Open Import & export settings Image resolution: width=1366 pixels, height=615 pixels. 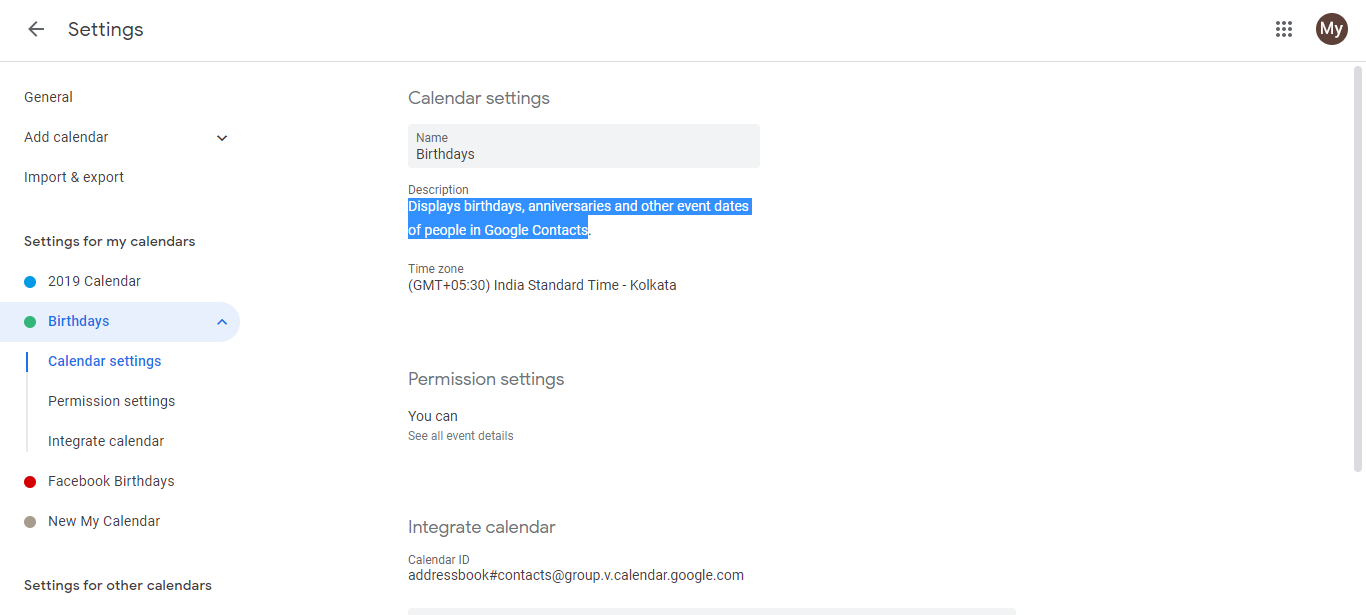[74, 177]
